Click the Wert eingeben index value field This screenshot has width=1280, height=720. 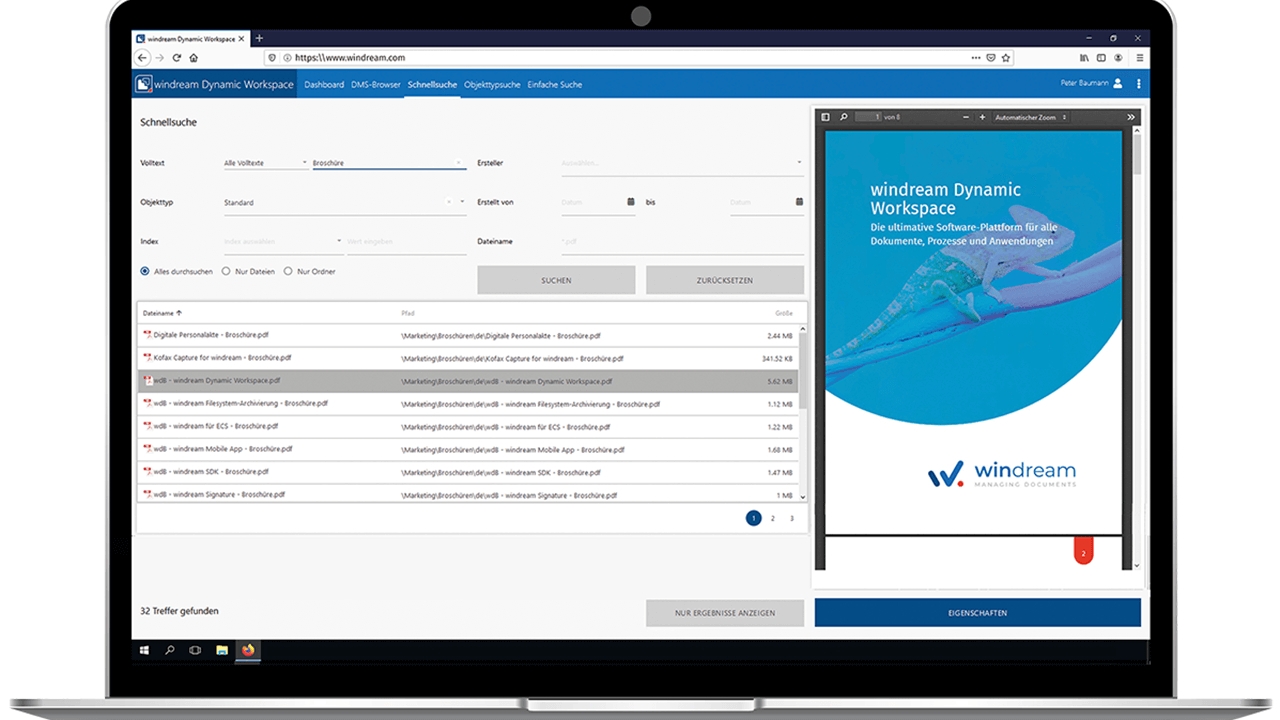(x=406, y=241)
